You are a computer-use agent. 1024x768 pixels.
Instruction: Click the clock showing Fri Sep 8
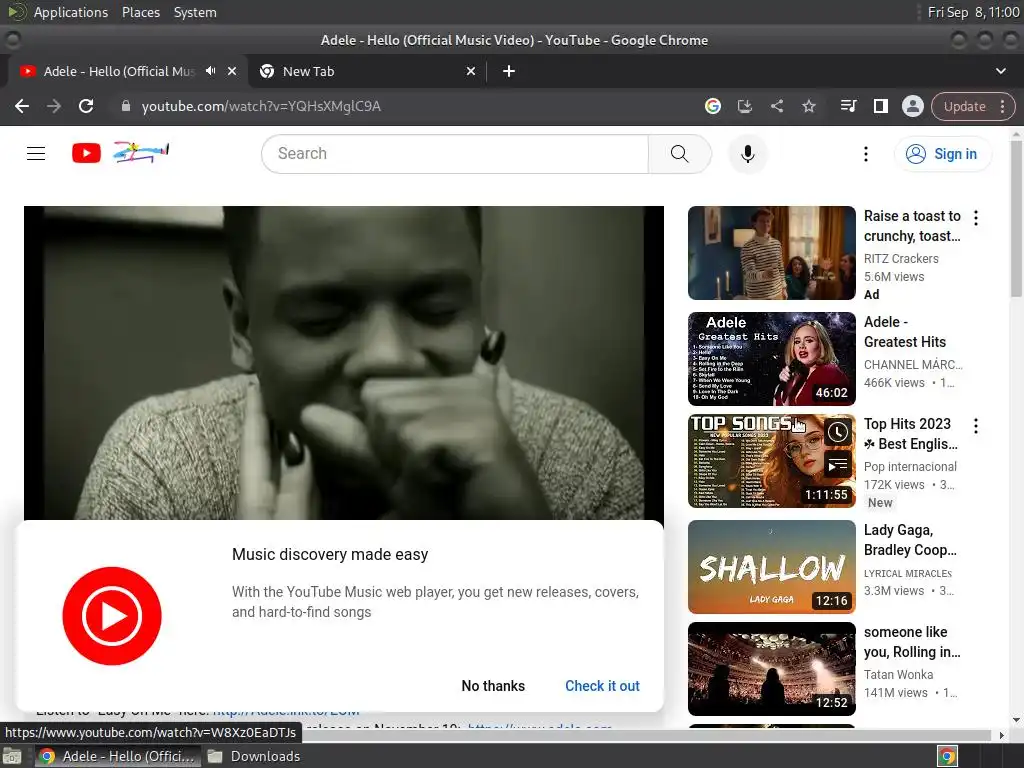(x=973, y=12)
